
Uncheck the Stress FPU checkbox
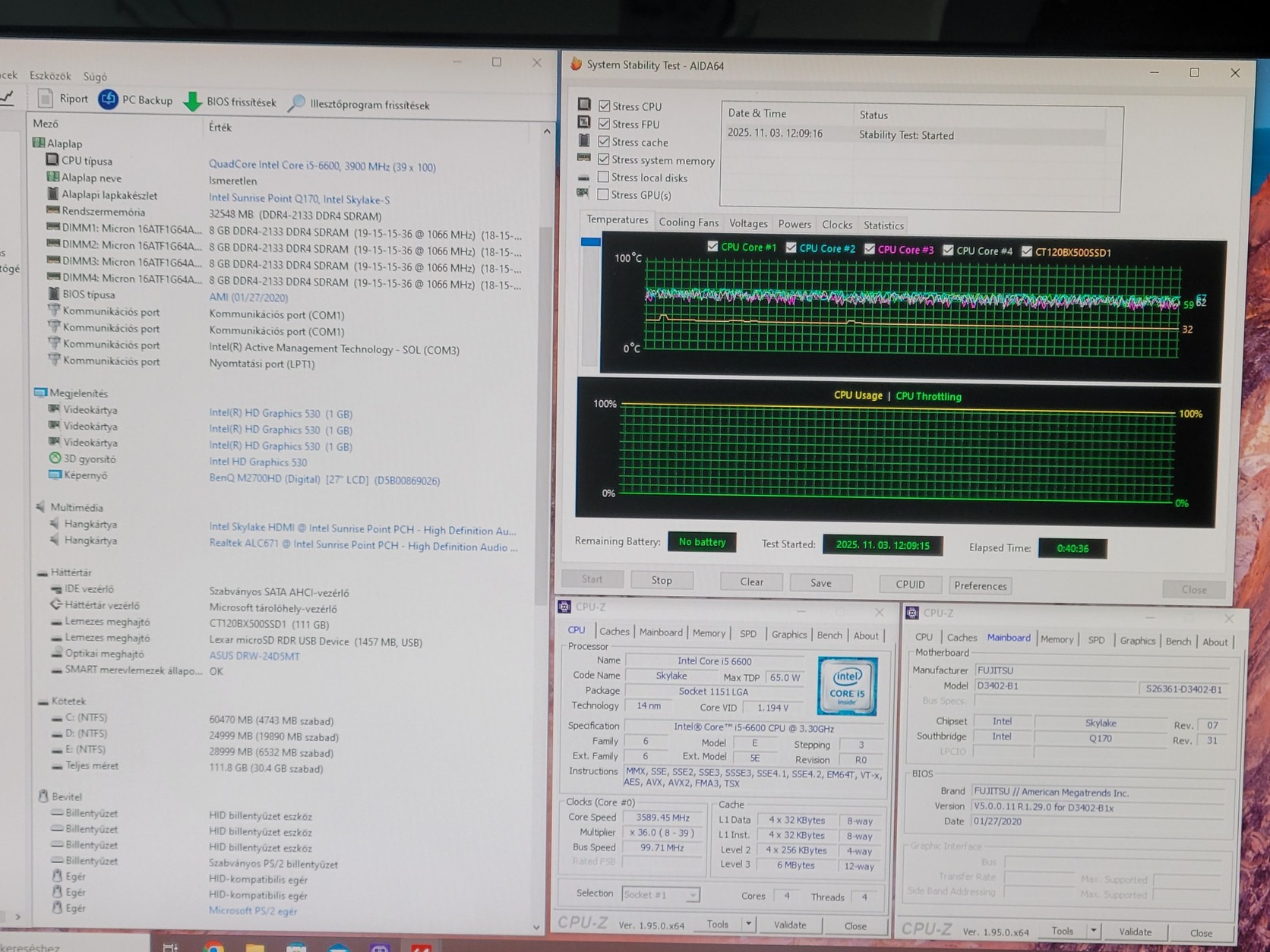pyautogui.click(x=605, y=123)
